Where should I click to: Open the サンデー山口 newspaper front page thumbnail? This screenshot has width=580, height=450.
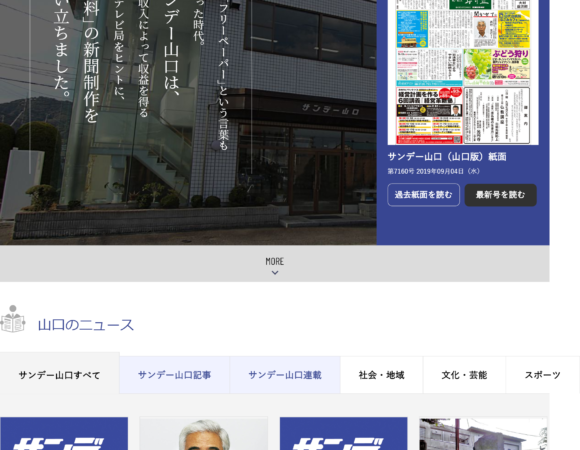point(463,72)
